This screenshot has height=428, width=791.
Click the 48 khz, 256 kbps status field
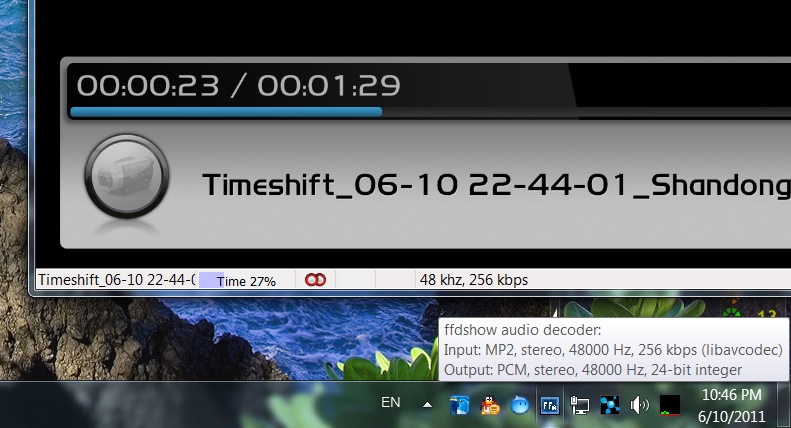[474, 280]
